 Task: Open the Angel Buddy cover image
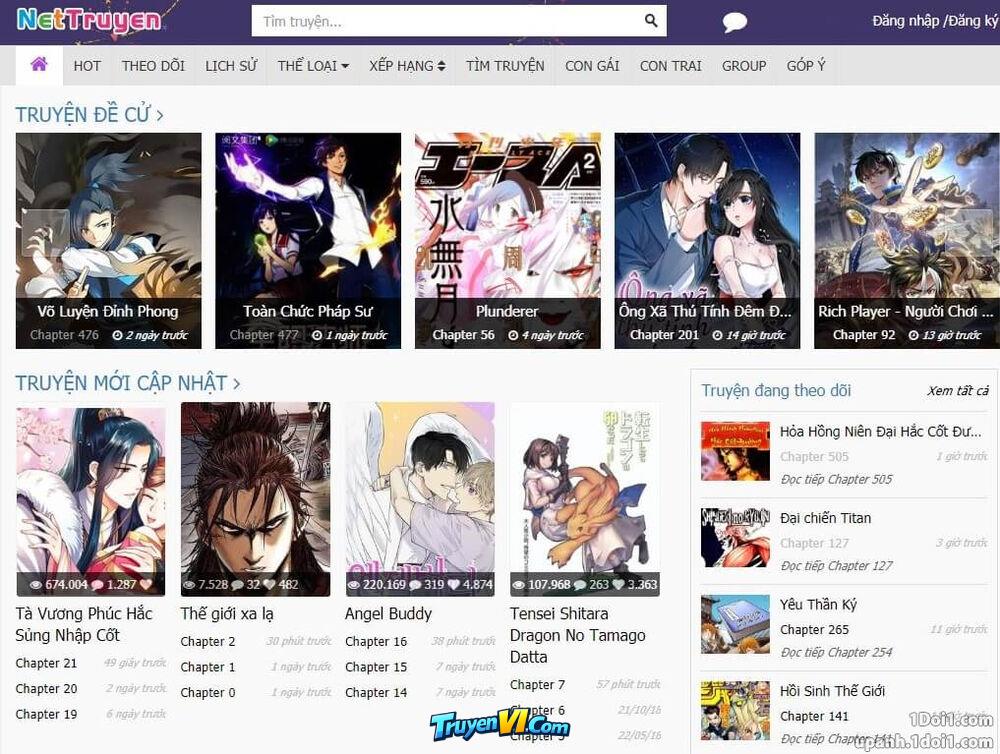(420, 499)
